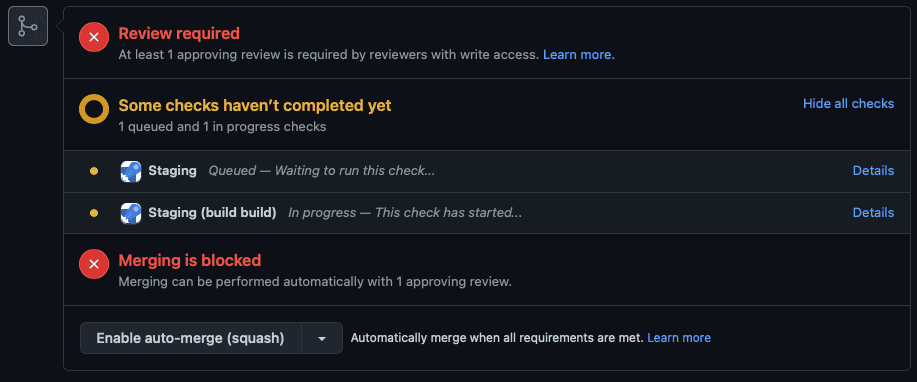Click the yellow status dot for Staging (build build)
917x382 pixels.
click(x=94, y=213)
